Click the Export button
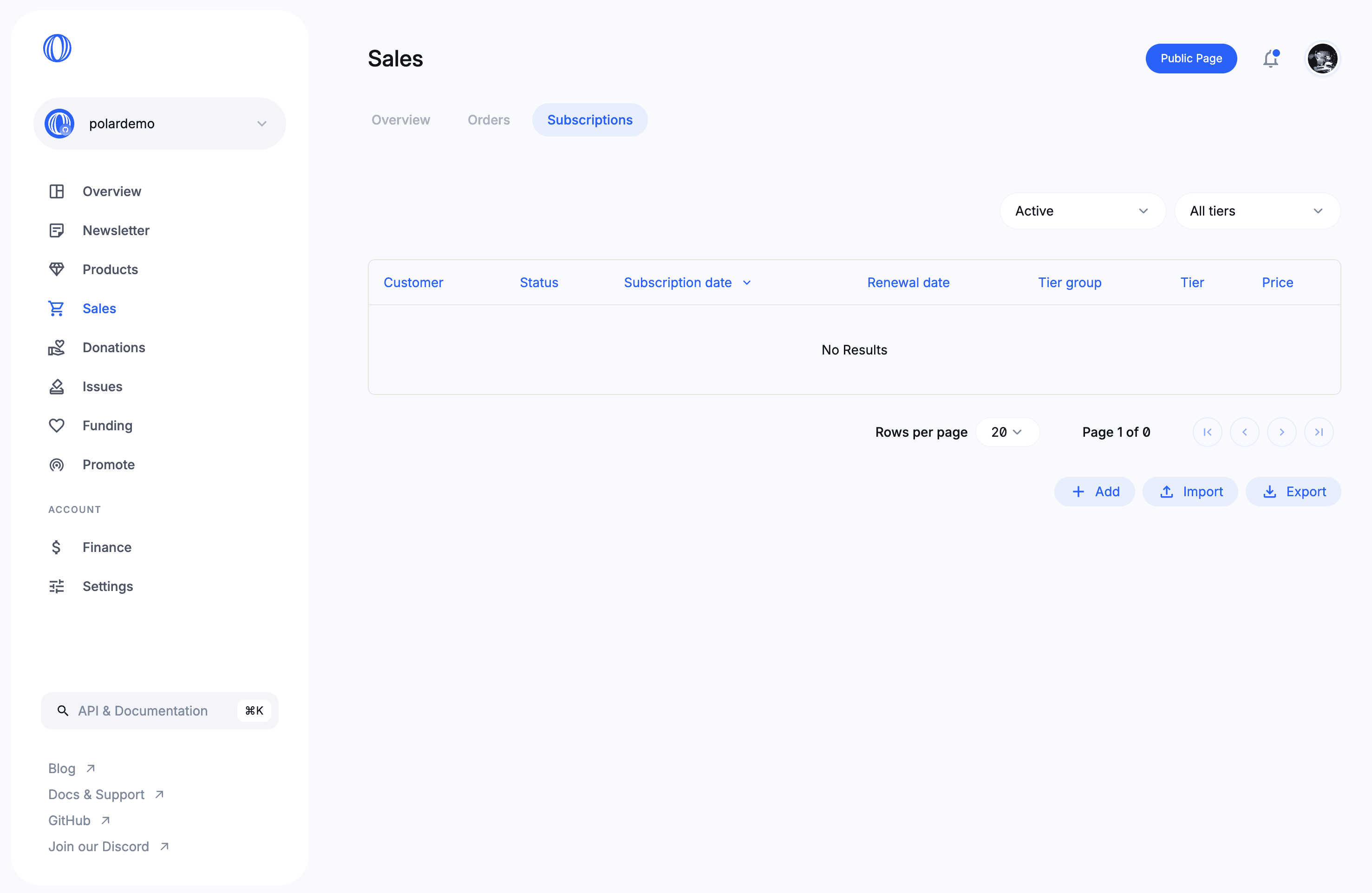This screenshot has width=1372, height=893. [x=1293, y=492]
